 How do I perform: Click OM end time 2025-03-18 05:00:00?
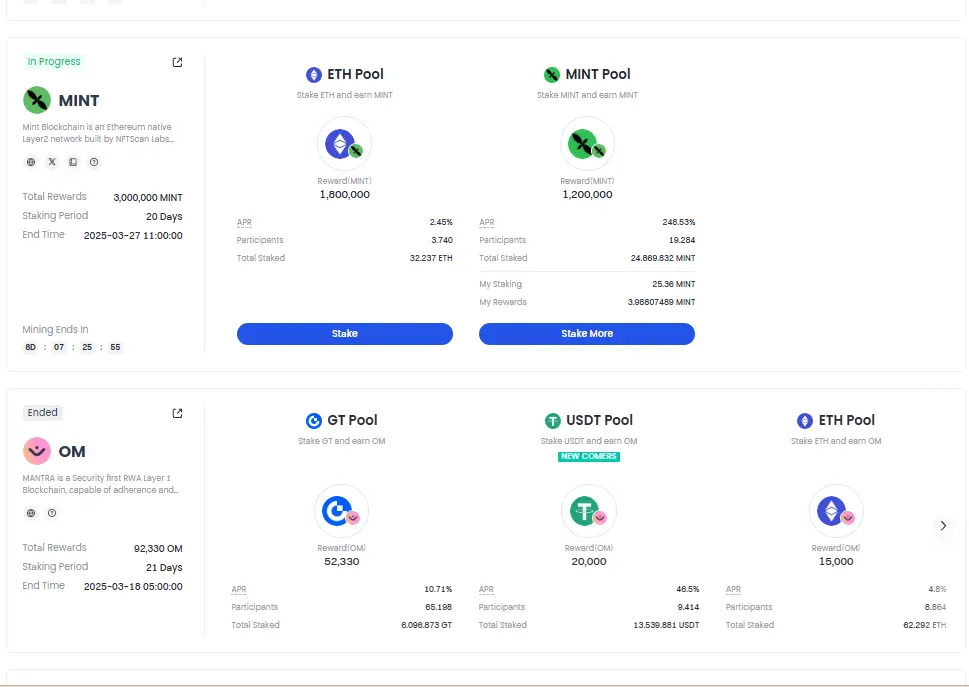[133, 586]
